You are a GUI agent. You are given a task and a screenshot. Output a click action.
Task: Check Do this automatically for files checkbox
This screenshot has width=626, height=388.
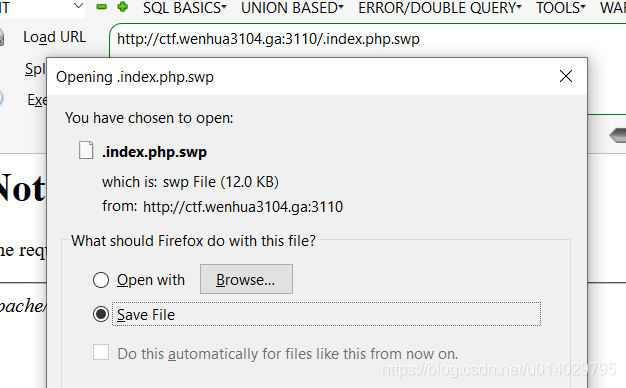tap(101, 352)
